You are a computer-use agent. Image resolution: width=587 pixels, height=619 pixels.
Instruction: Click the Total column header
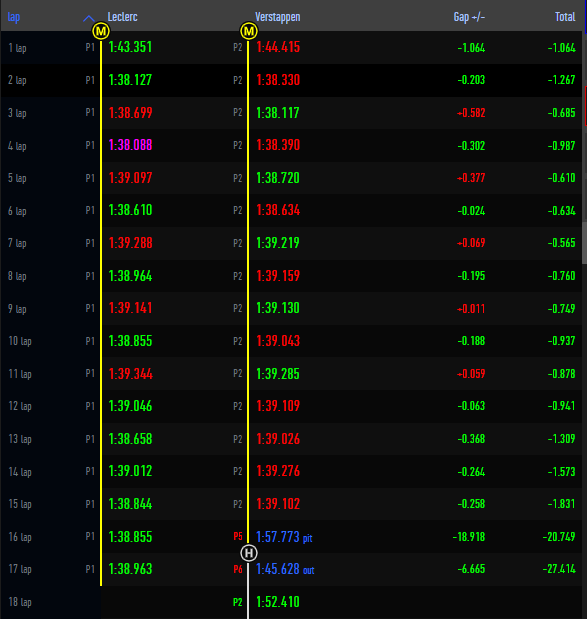(x=565, y=17)
